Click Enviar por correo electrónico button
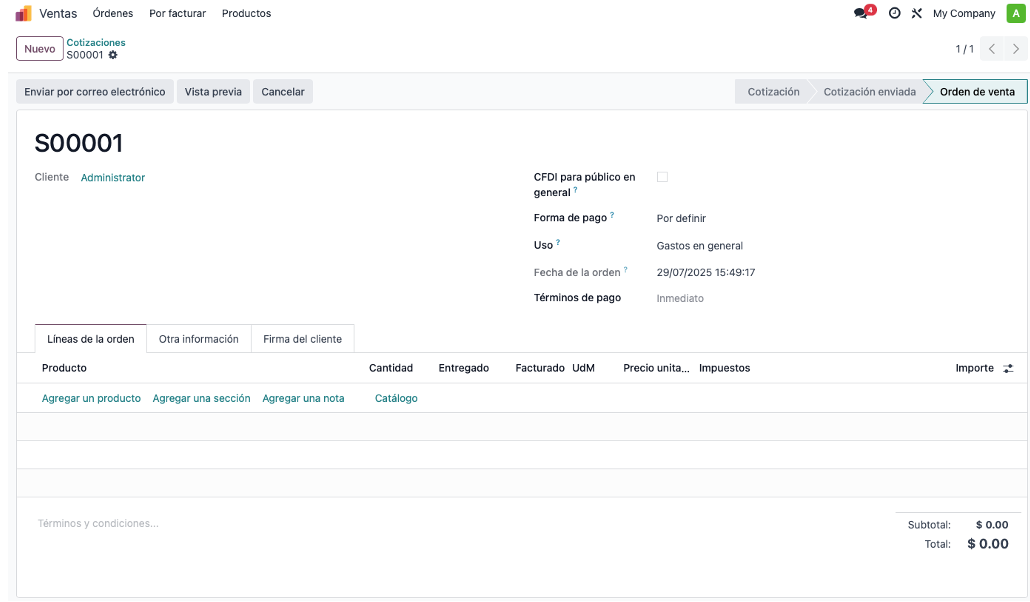The height and width of the screenshot is (602, 1030). [x=95, y=92]
